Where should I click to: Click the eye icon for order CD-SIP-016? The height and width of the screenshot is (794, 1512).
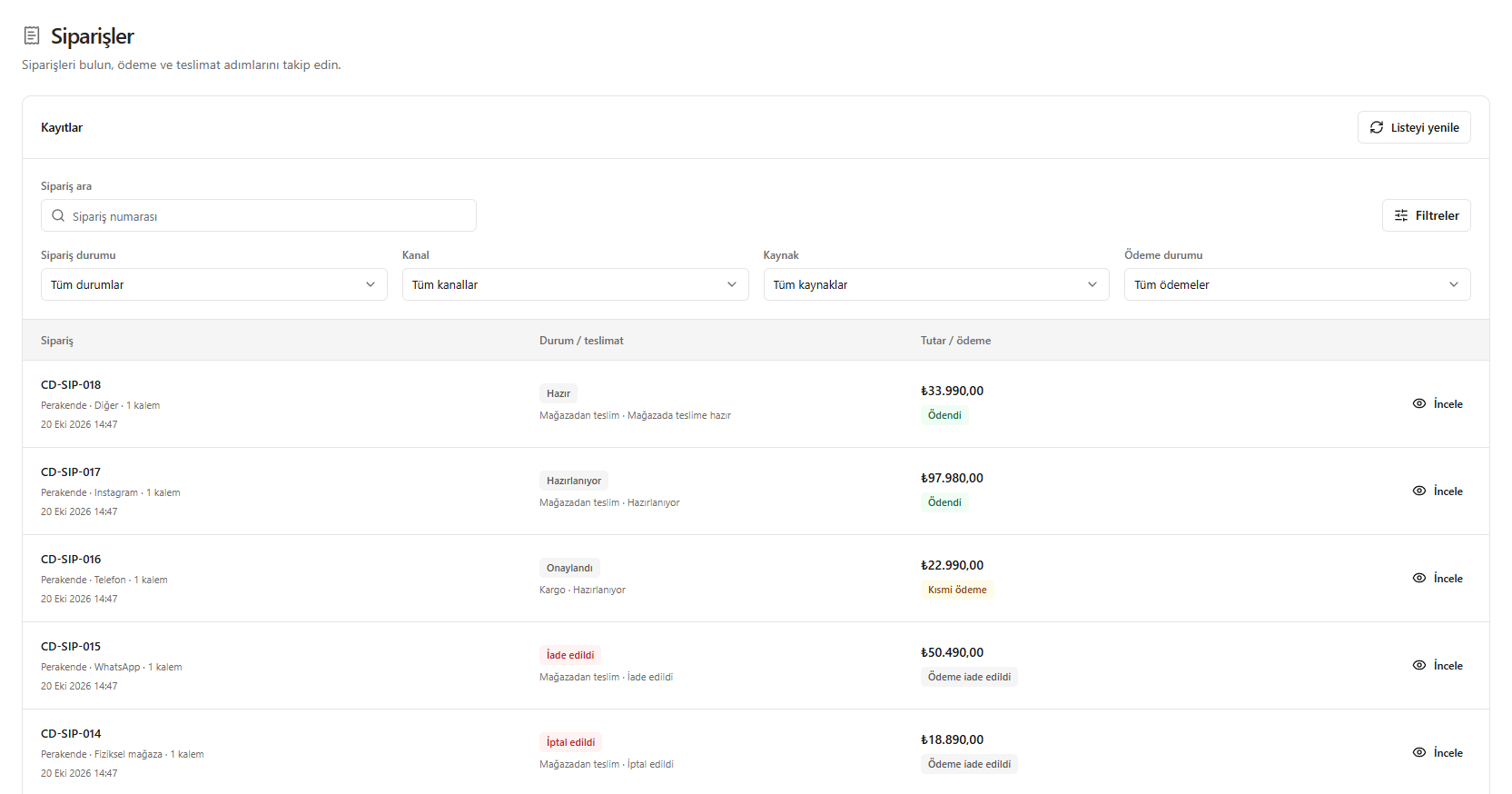pyautogui.click(x=1419, y=578)
